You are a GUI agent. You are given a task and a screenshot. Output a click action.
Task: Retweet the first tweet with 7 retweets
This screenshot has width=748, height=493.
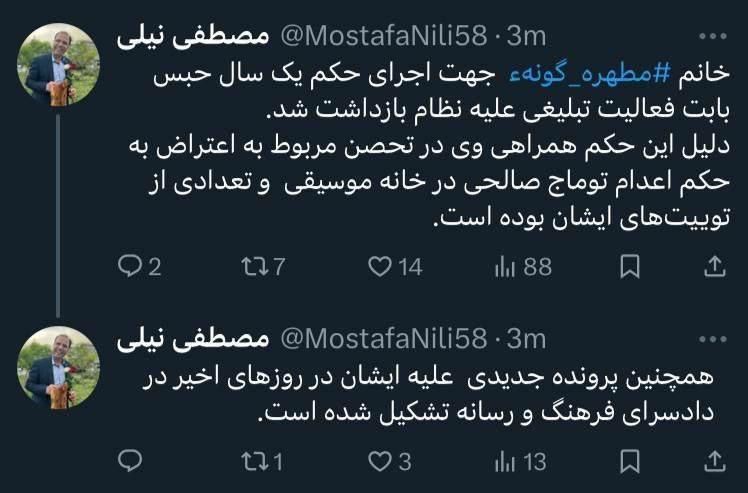[x=254, y=267]
